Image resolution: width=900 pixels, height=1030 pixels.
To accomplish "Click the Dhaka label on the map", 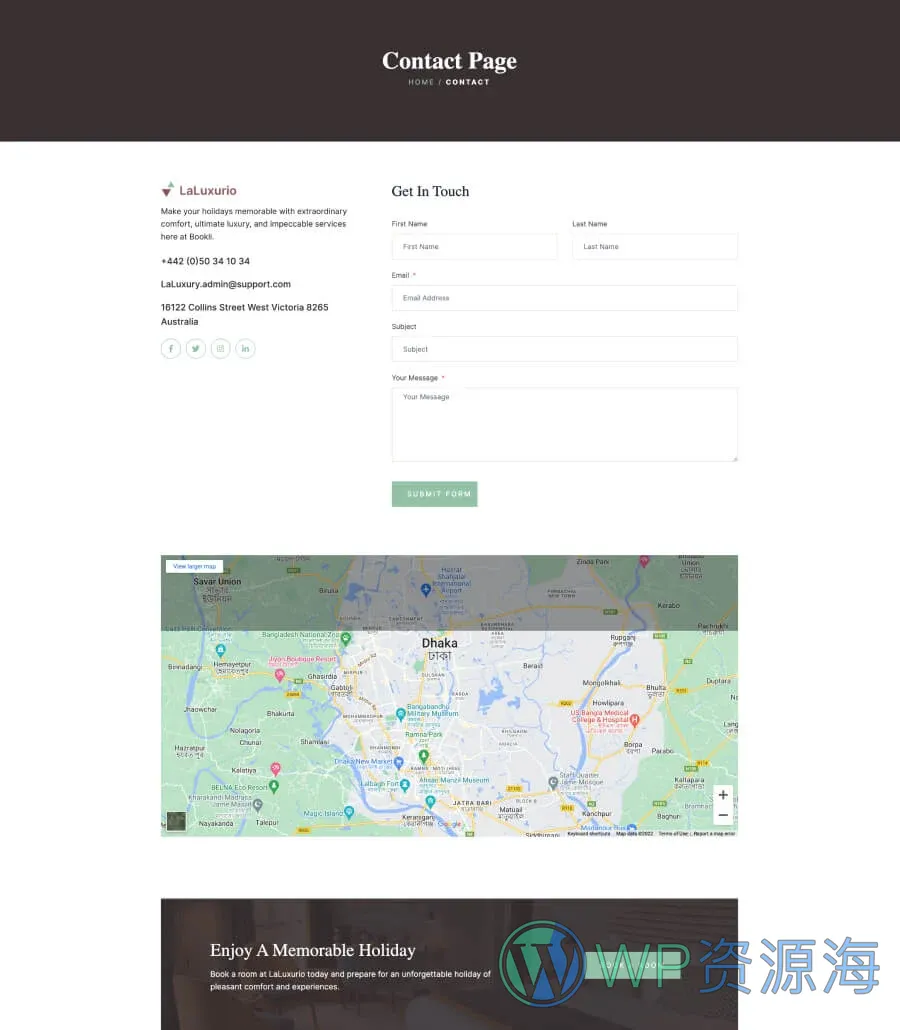I will pyautogui.click(x=439, y=643).
